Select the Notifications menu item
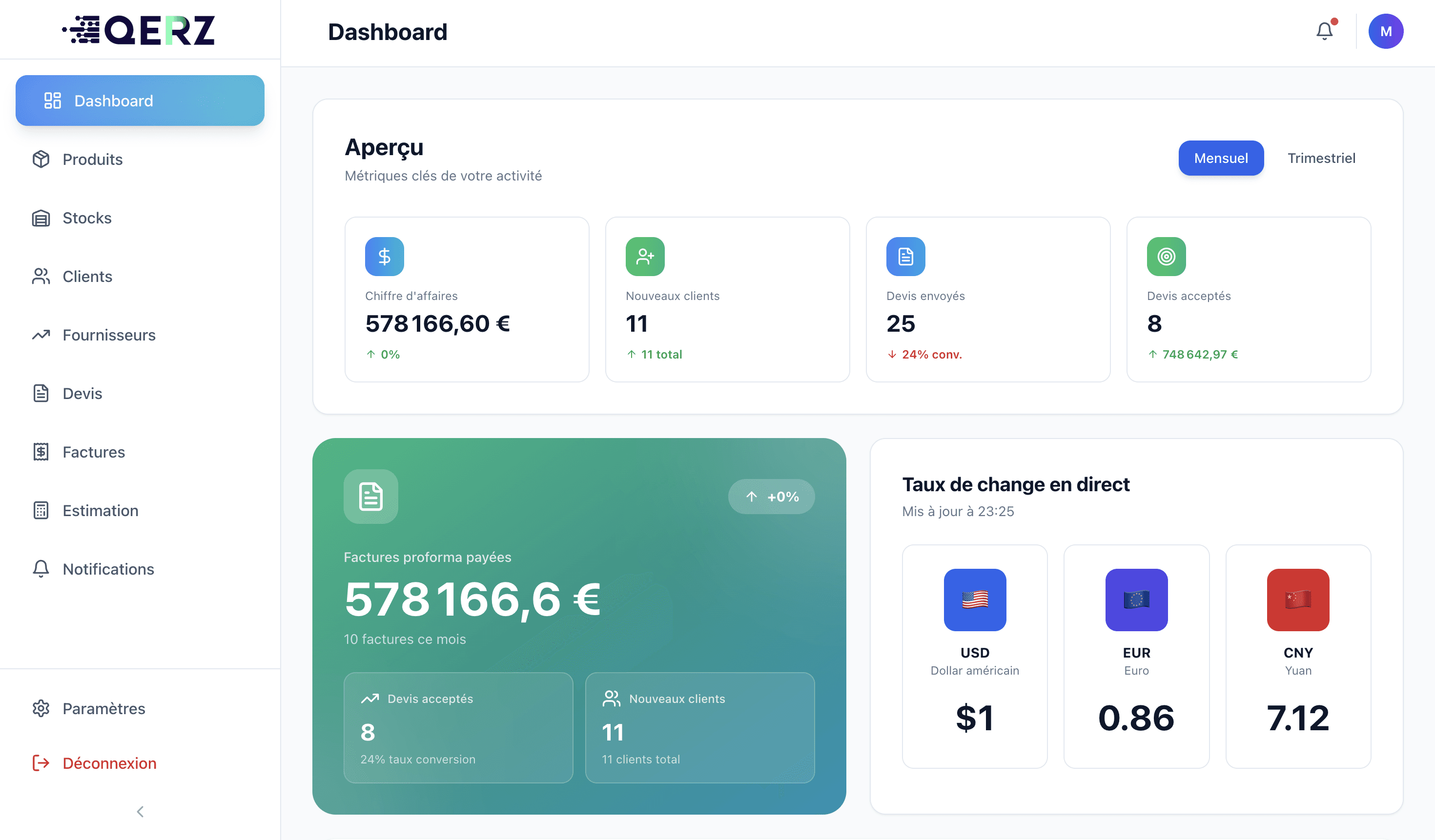Viewport: 1435px width, 840px height. [x=108, y=569]
